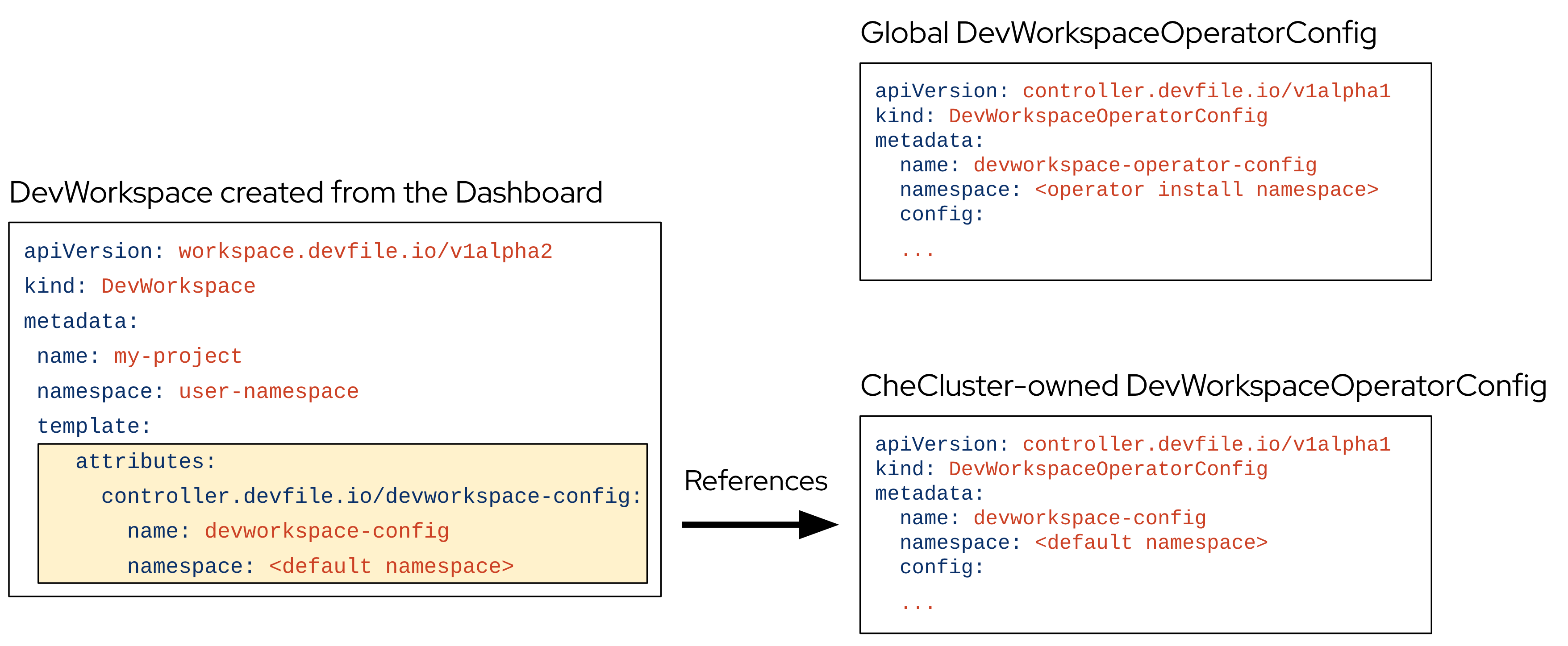
Task: Select the my-project name value
Action: click(176, 356)
